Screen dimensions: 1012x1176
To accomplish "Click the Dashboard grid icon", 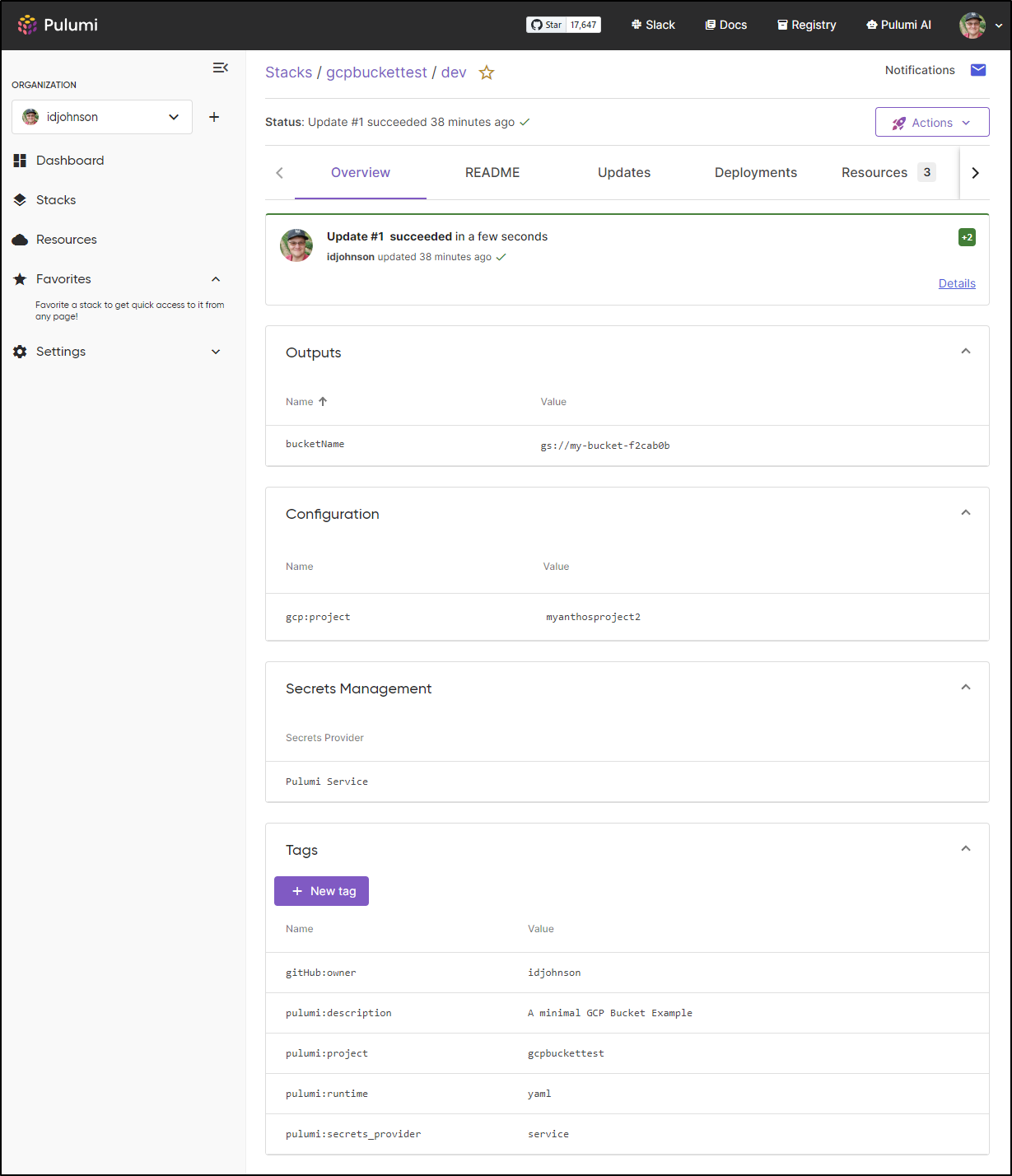I will pyautogui.click(x=20, y=161).
